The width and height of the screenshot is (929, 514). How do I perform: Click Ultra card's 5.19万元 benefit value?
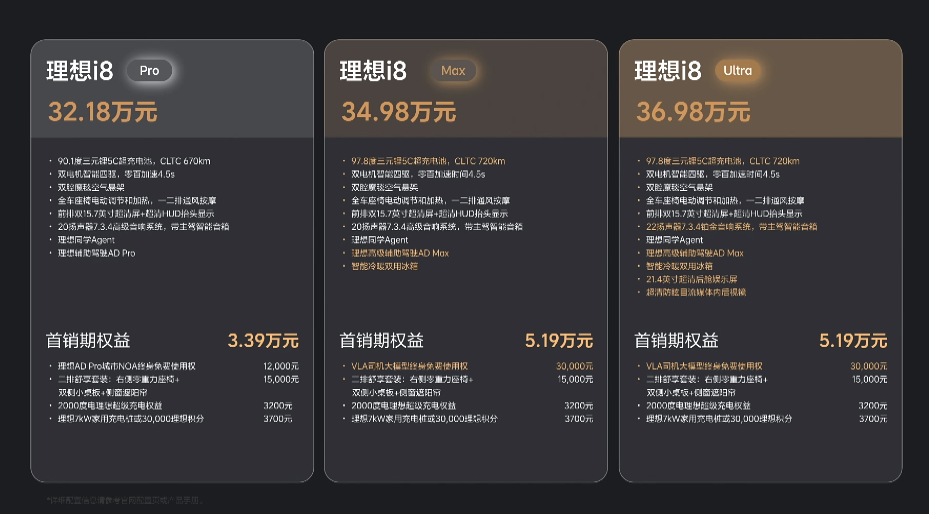coord(853,340)
